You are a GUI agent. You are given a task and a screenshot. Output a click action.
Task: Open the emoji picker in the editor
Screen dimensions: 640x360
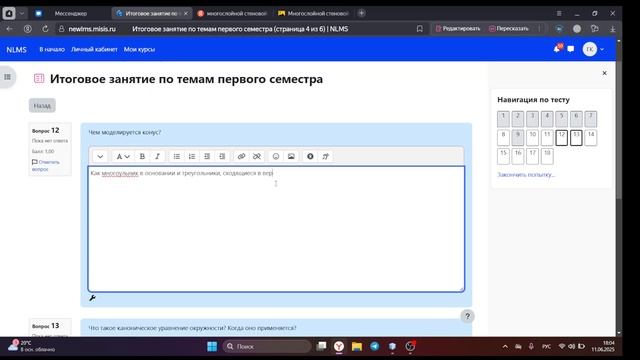pos(276,156)
